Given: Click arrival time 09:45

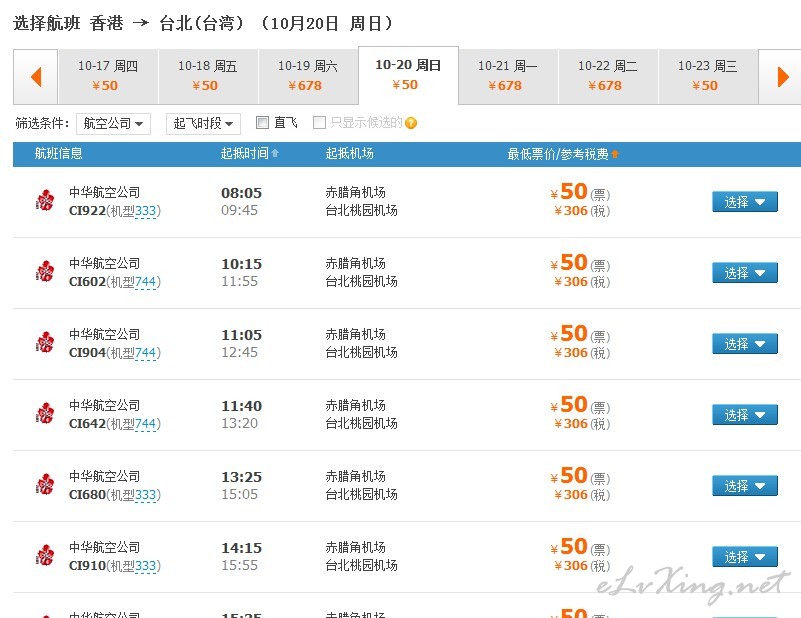Looking at the screenshot, I should (x=239, y=210).
